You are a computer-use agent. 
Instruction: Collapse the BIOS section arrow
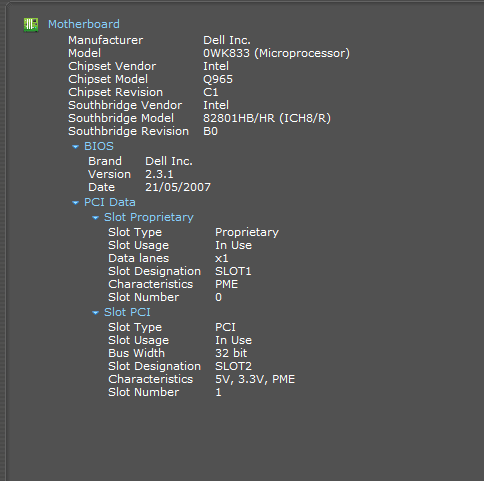tap(76, 147)
